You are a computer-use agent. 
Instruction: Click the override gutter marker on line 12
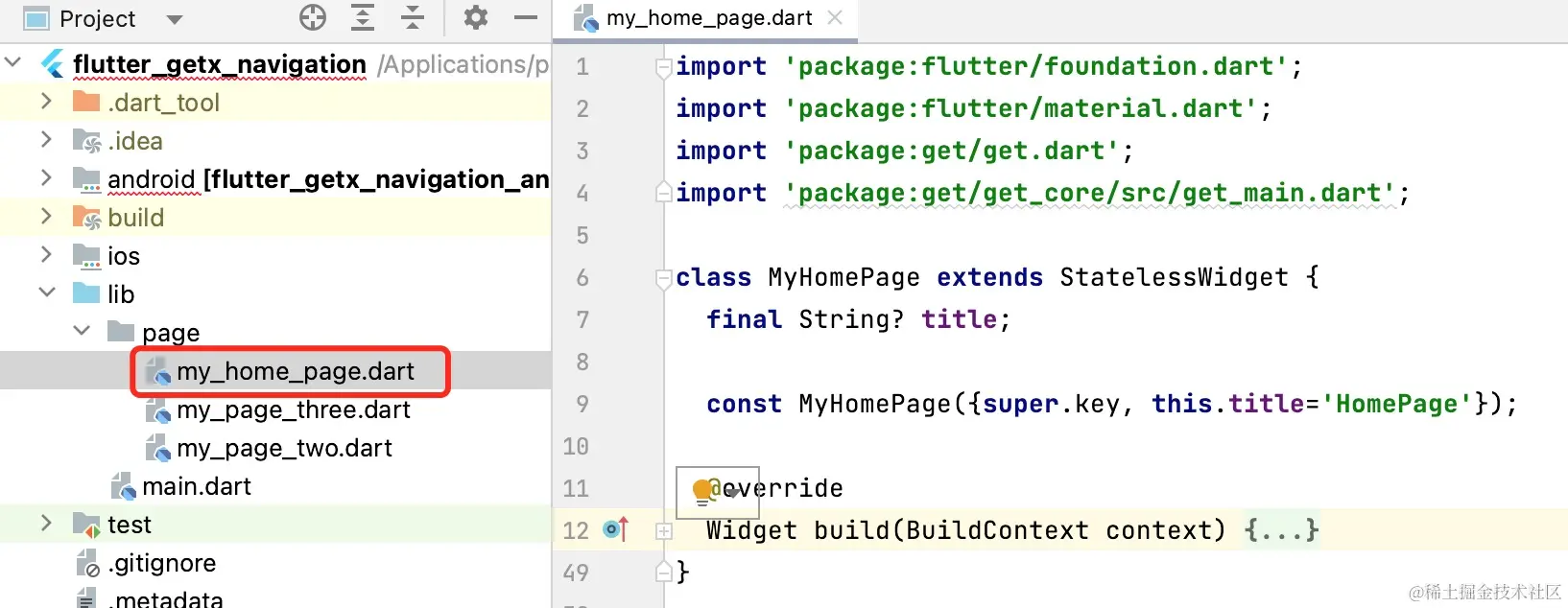(x=616, y=528)
